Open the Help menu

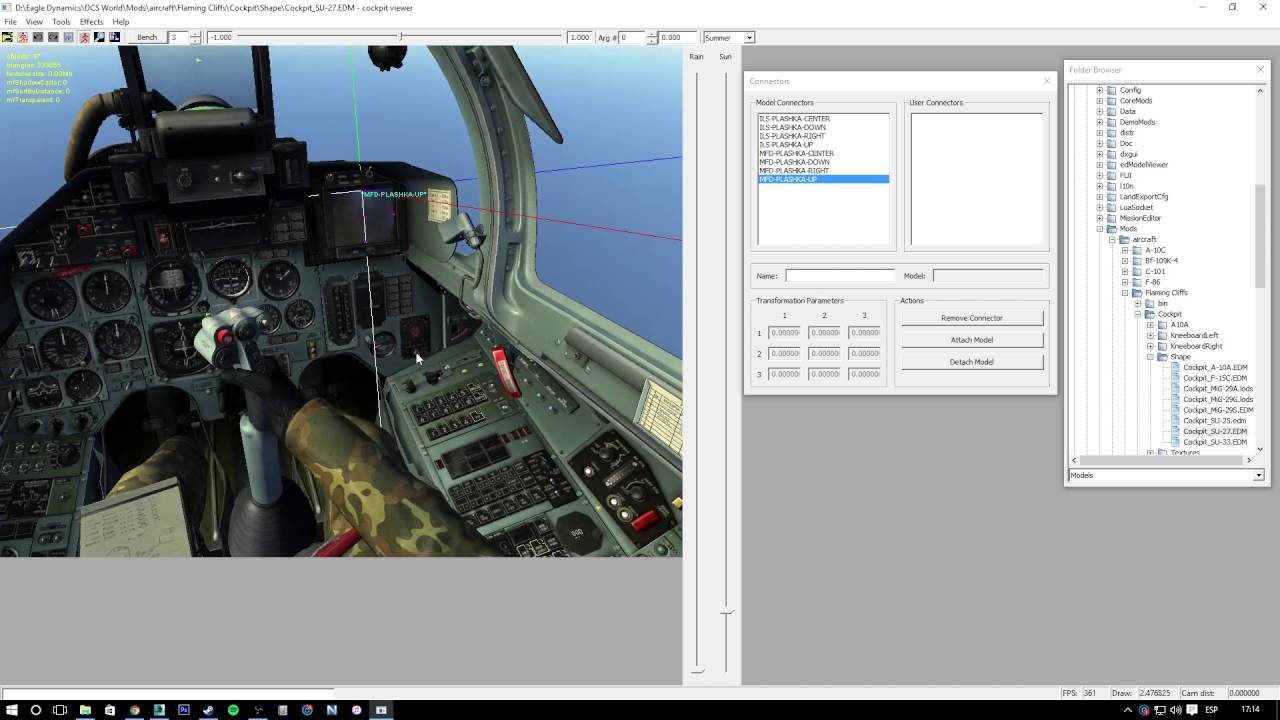121,21
